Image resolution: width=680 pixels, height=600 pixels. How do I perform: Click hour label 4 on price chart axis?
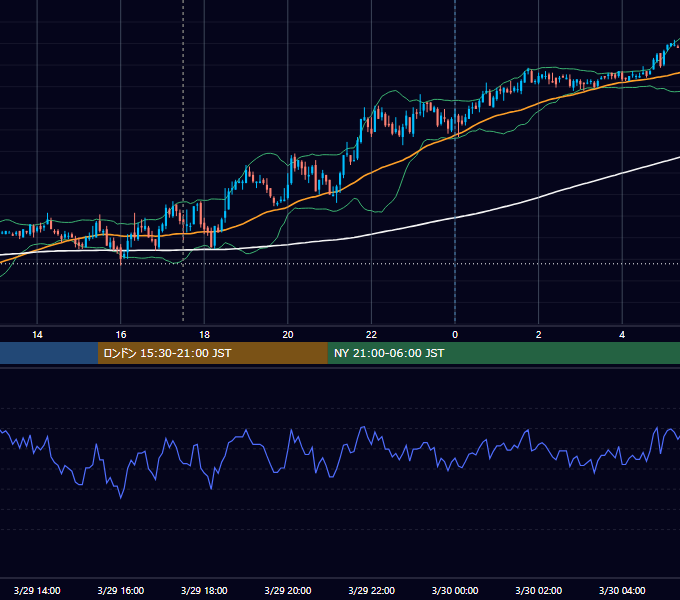click(x=622, y=335)
